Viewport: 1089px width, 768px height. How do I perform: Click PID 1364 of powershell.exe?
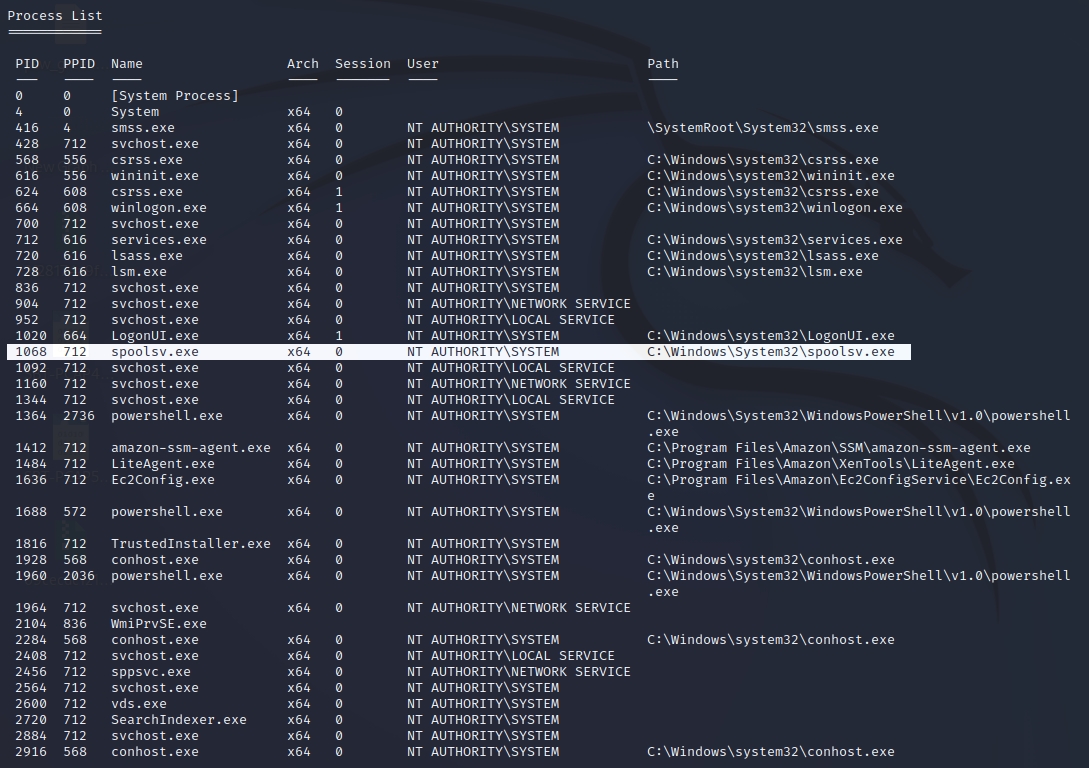pyautogui.click(x=31, y=416)
